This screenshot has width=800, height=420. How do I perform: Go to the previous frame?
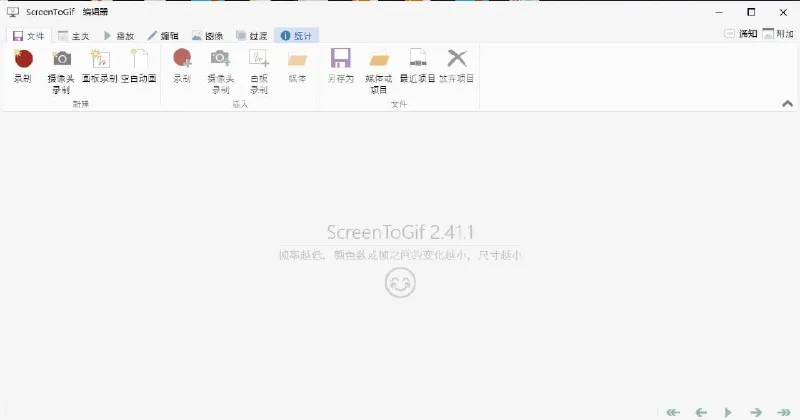click(x=701, y=412)
